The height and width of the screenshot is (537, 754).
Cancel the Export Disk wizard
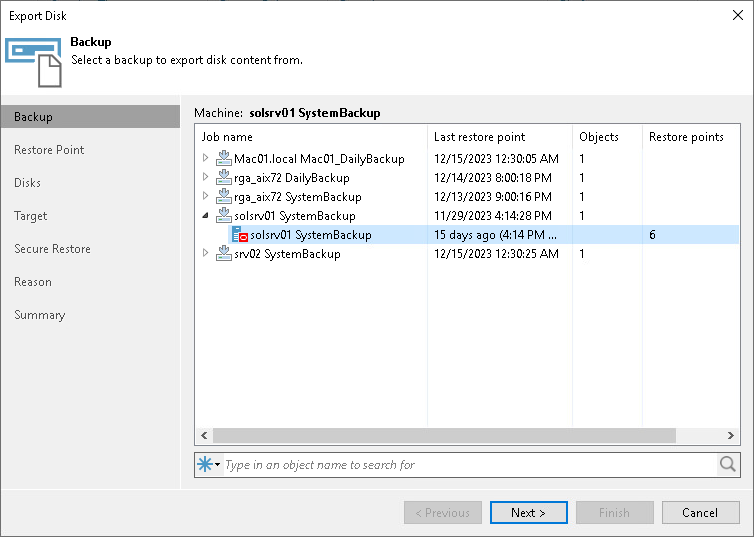pyautogui.click(x=700, y=512)
